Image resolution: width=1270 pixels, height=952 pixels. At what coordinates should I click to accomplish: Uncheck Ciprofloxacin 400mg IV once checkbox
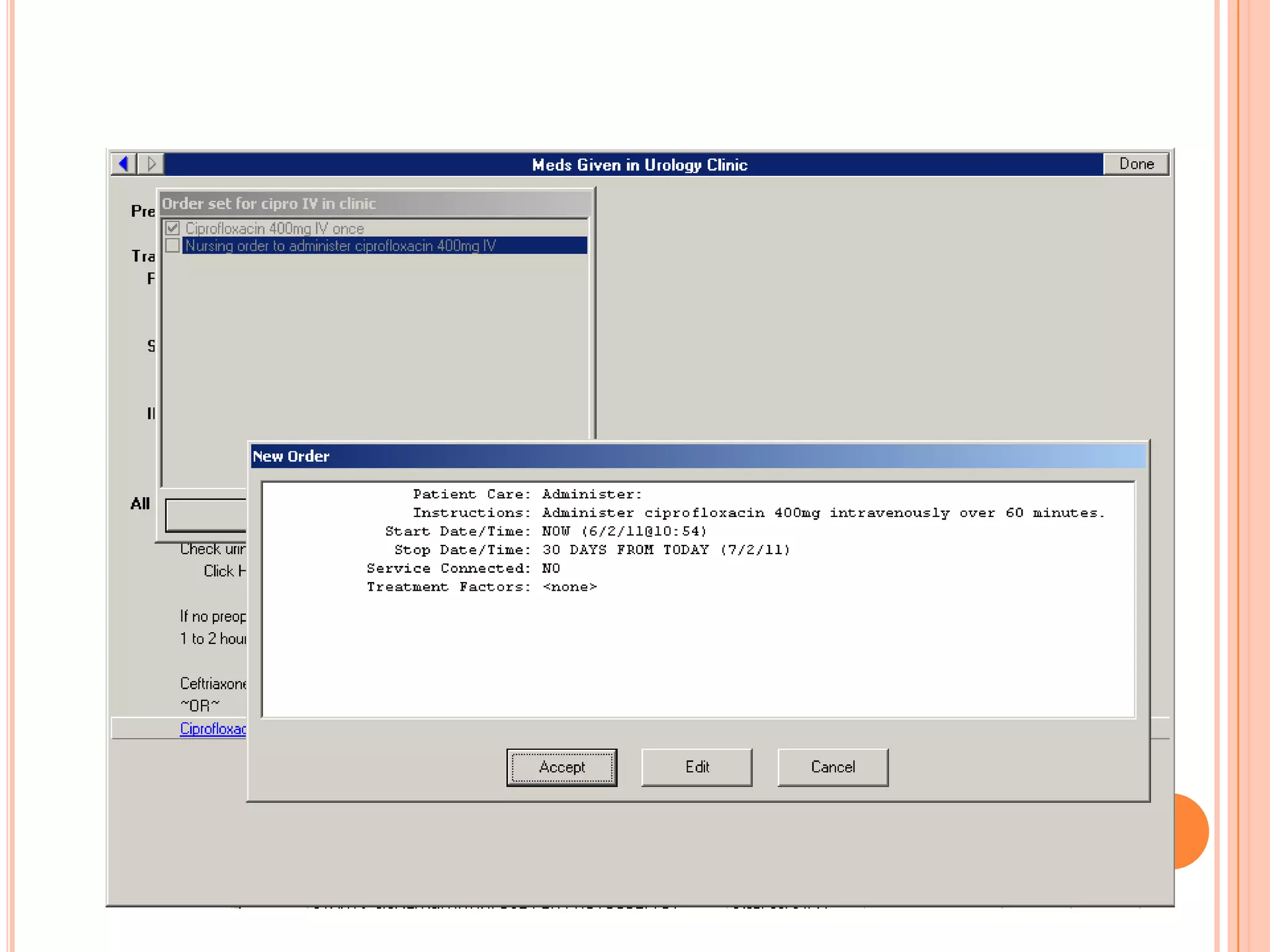pos(172,228)
